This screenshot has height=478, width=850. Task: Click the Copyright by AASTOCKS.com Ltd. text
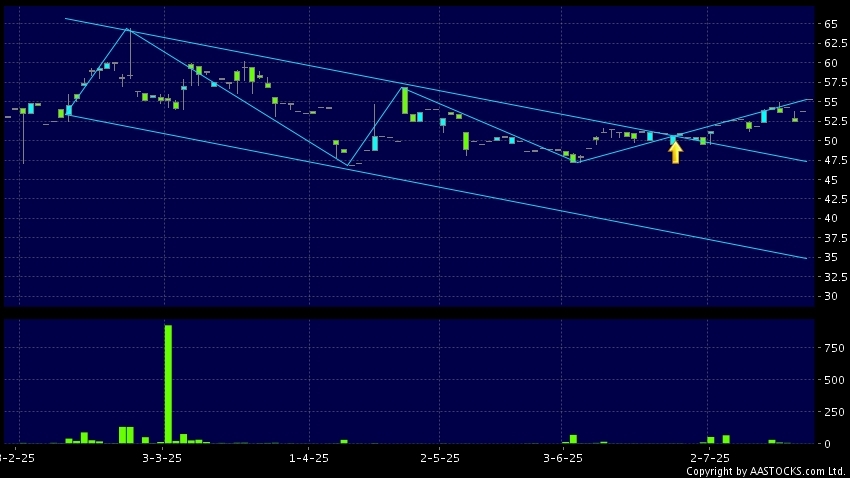coord(766,471)
